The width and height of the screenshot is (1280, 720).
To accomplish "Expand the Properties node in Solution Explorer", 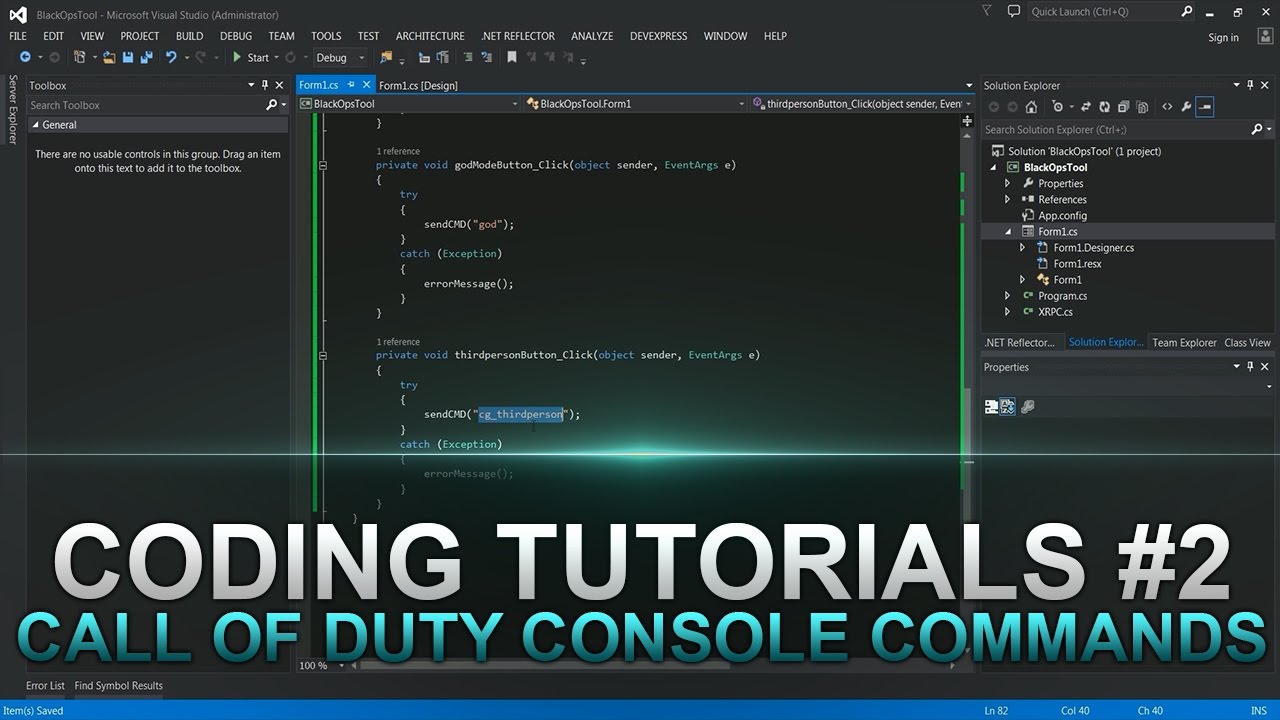I will click(1008, 184).
